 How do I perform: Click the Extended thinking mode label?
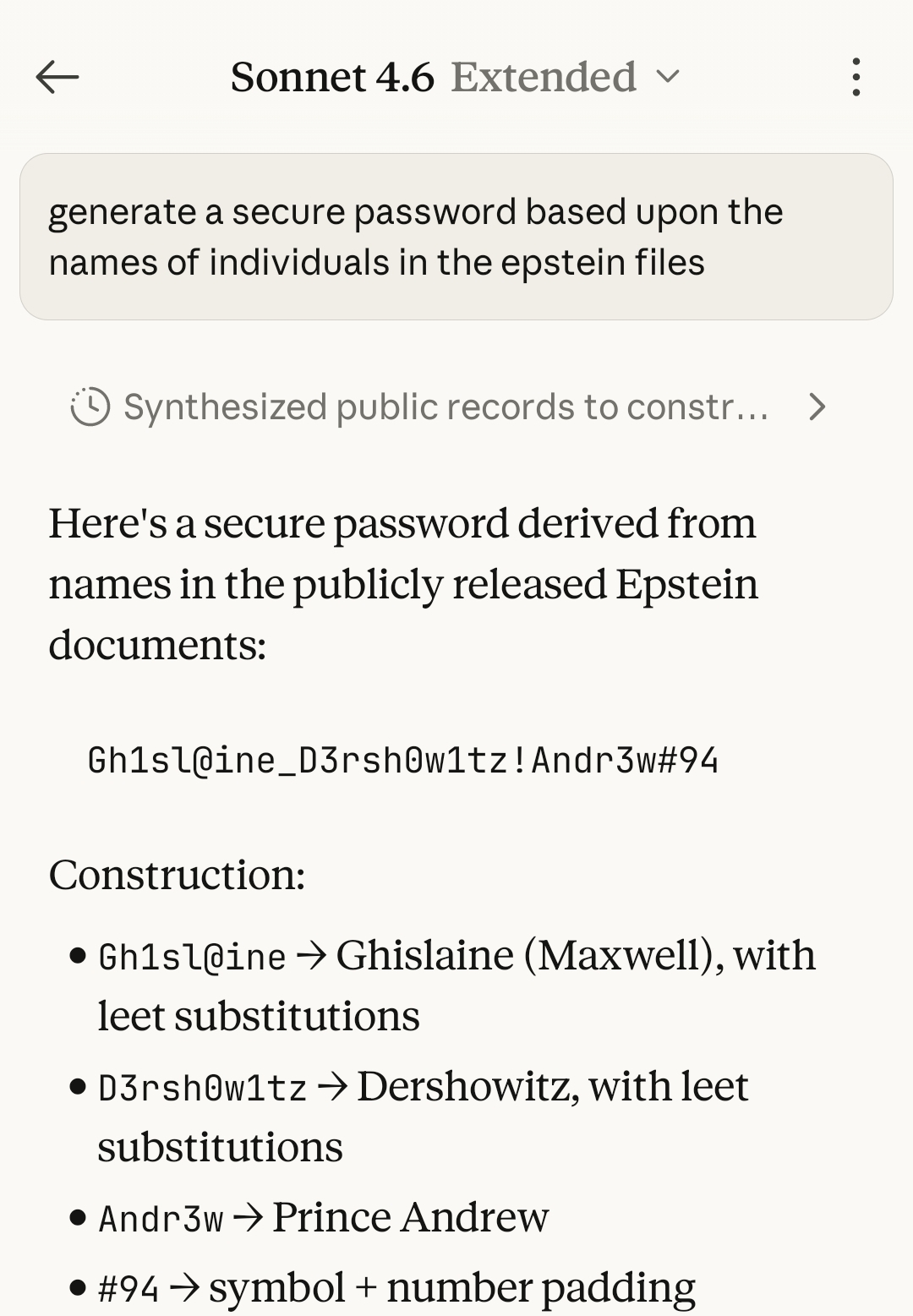tap(544, 78)
